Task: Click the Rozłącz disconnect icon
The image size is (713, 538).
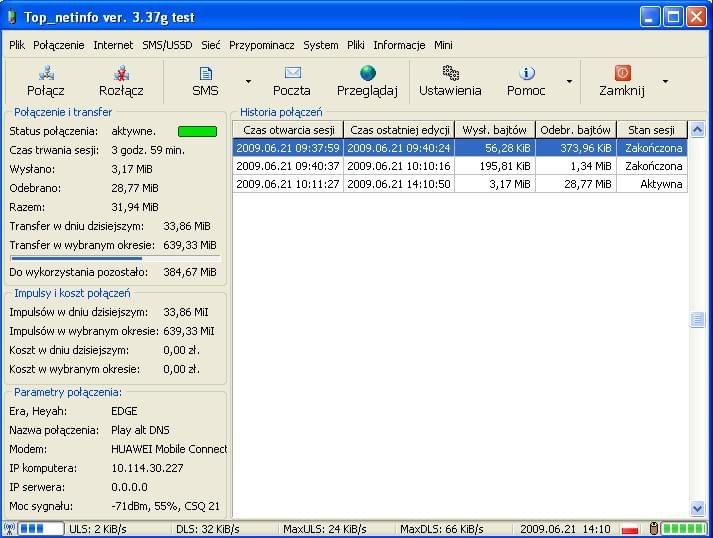Action: click(121, 73)
